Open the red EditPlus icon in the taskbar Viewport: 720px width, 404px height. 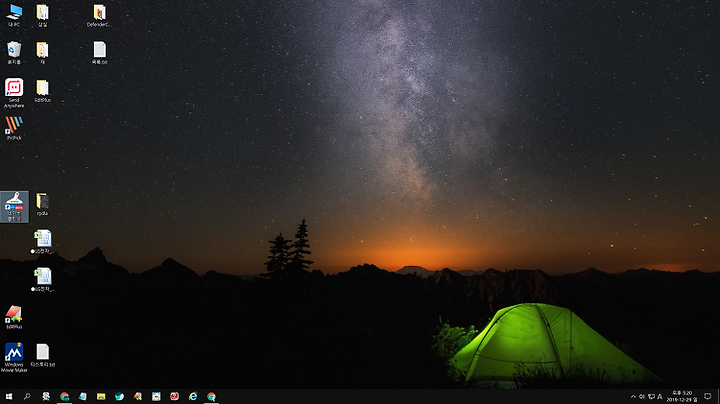(x=138, y=396)
